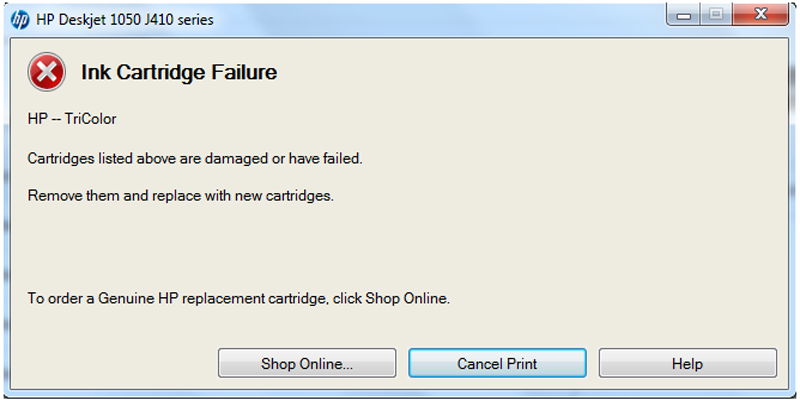Close the Ink Cartridge Failure dialog

pyautogui.click(x=759, y=17)
